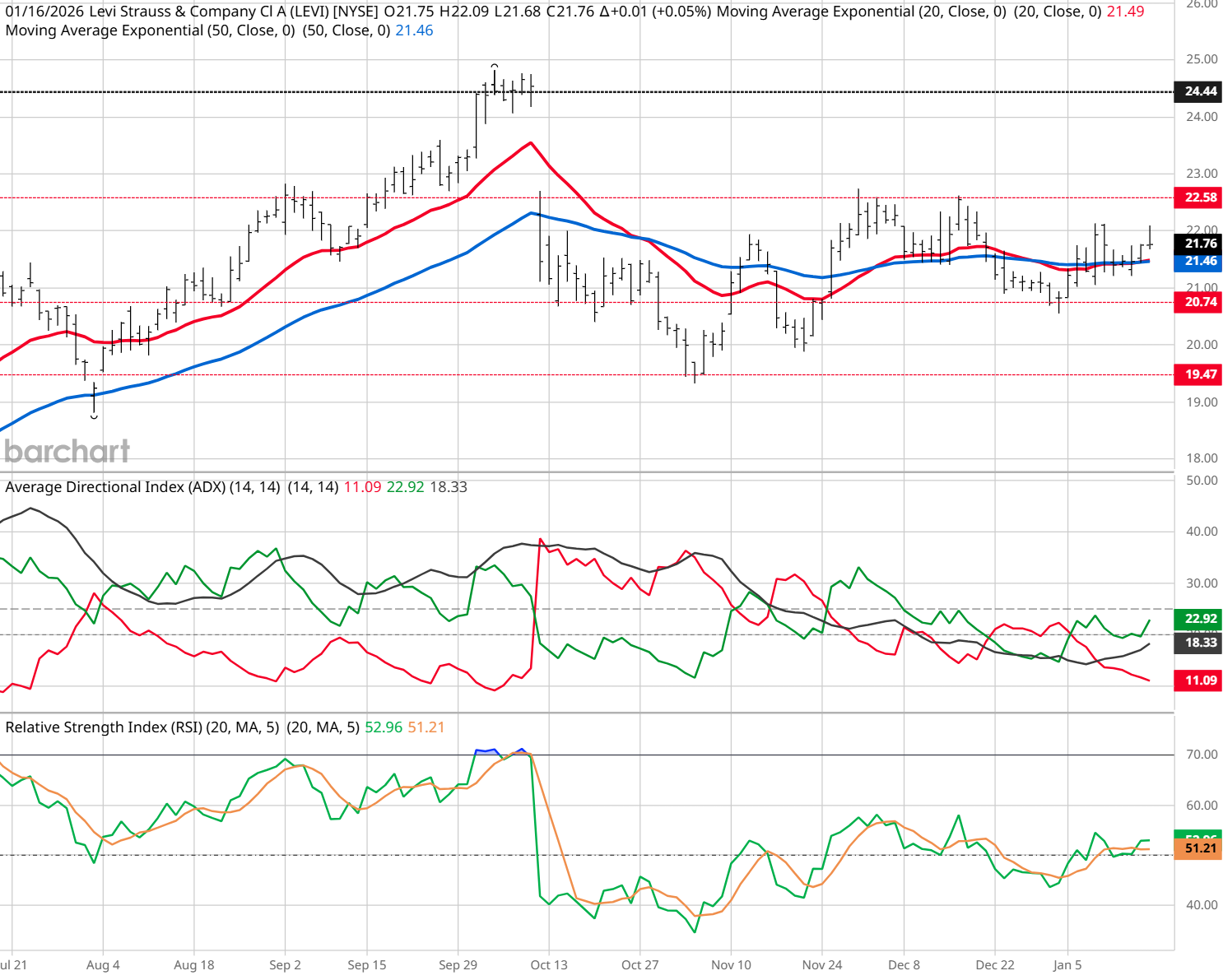
Task: Click the 50.00 ADX axis tick
Action: (1202, 481)
